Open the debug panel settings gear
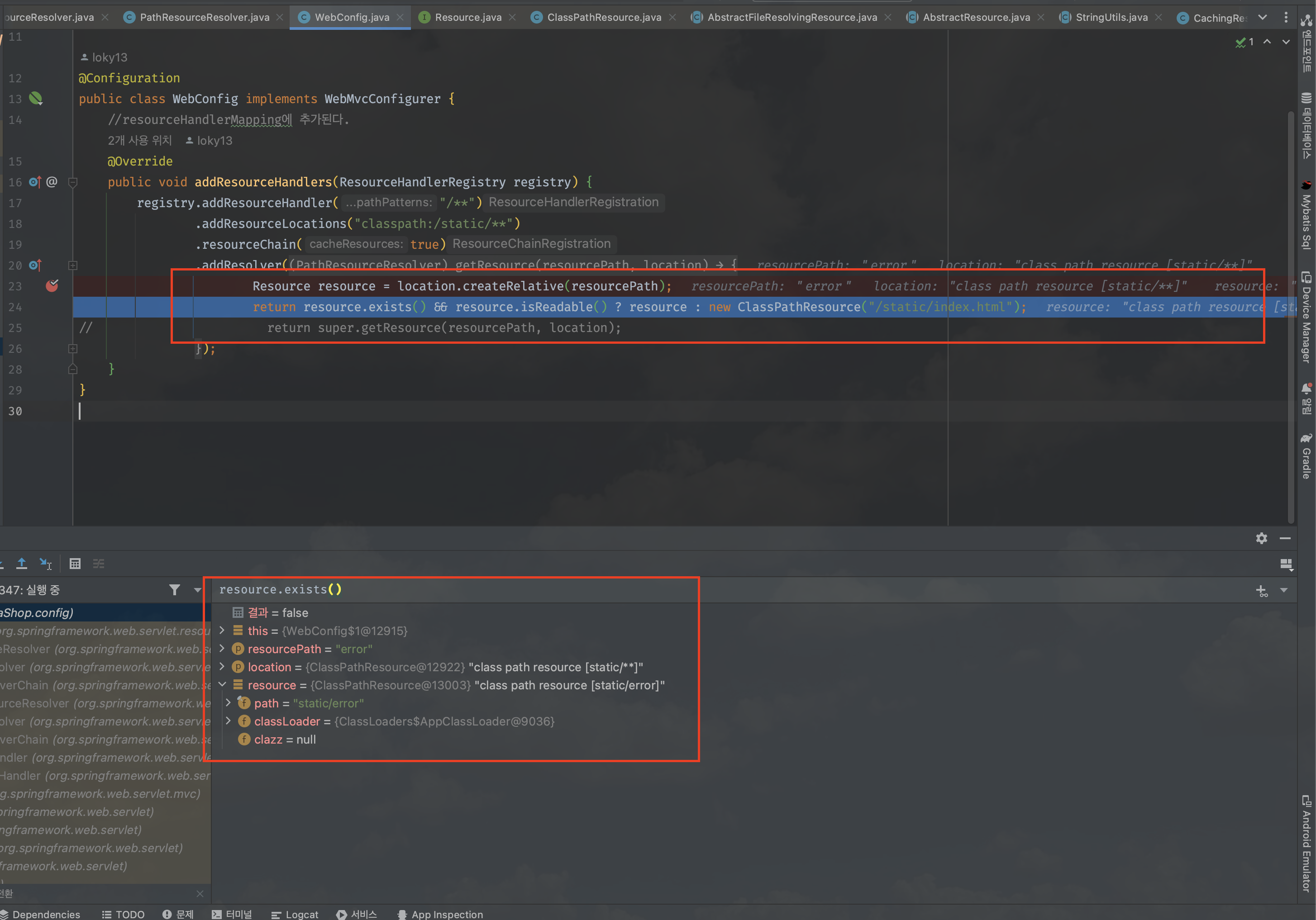Screen dimensions: 1316x920 click(1261, 538)
